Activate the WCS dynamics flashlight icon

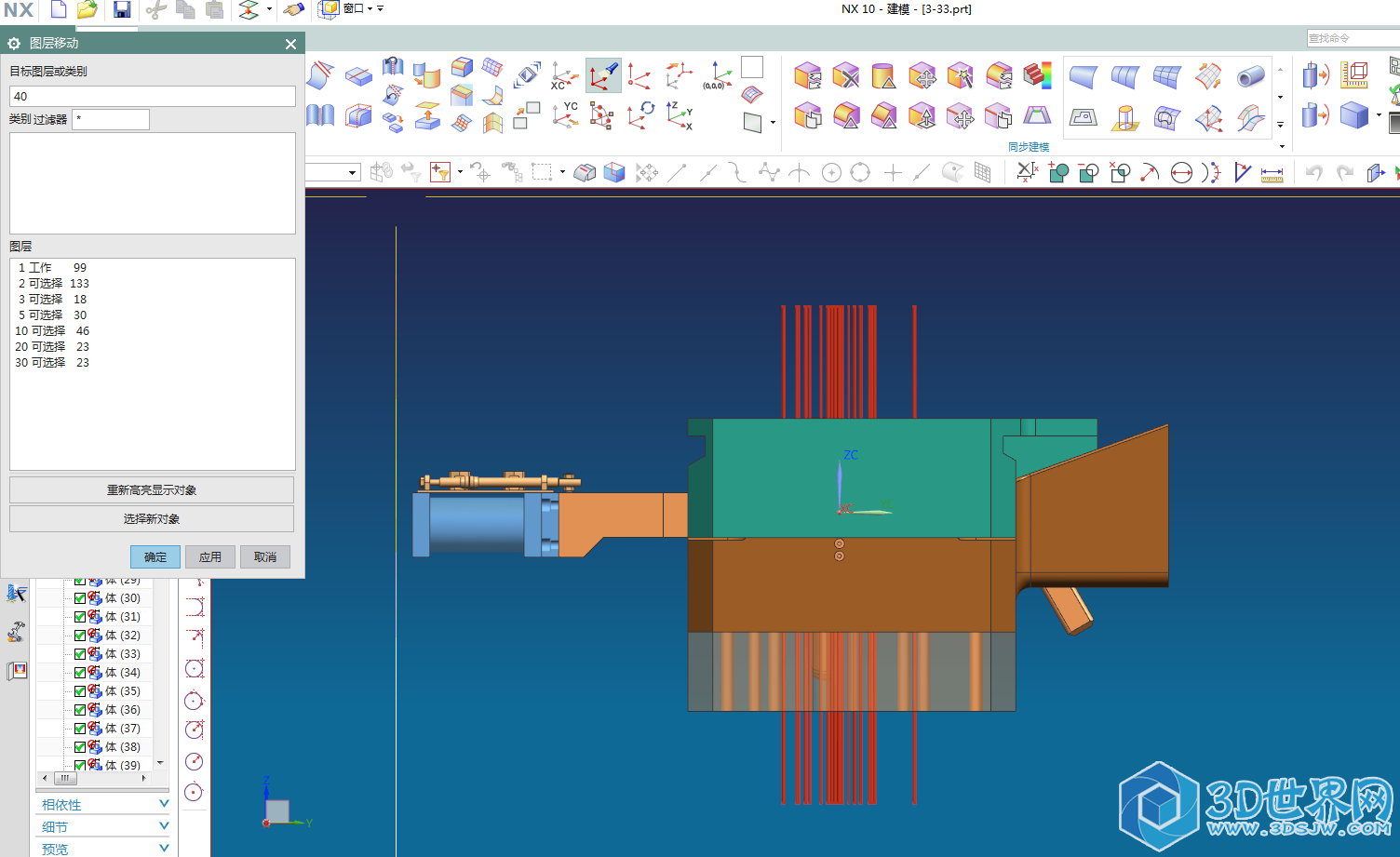click(603, 75)
